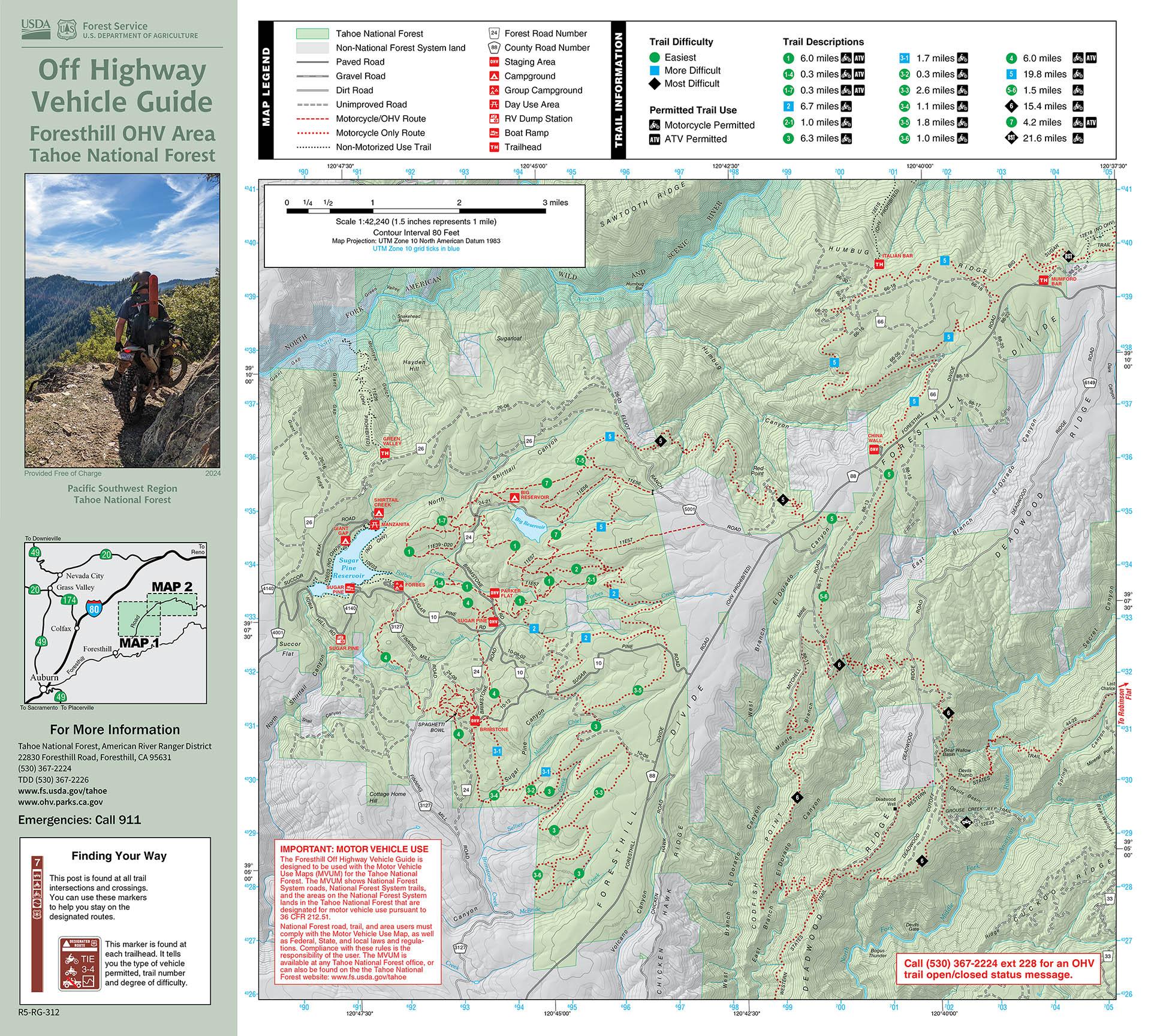Toggle the More Difficult blue square symbol
This screenshot has width=1151, height=1036.
coord(655,70)
